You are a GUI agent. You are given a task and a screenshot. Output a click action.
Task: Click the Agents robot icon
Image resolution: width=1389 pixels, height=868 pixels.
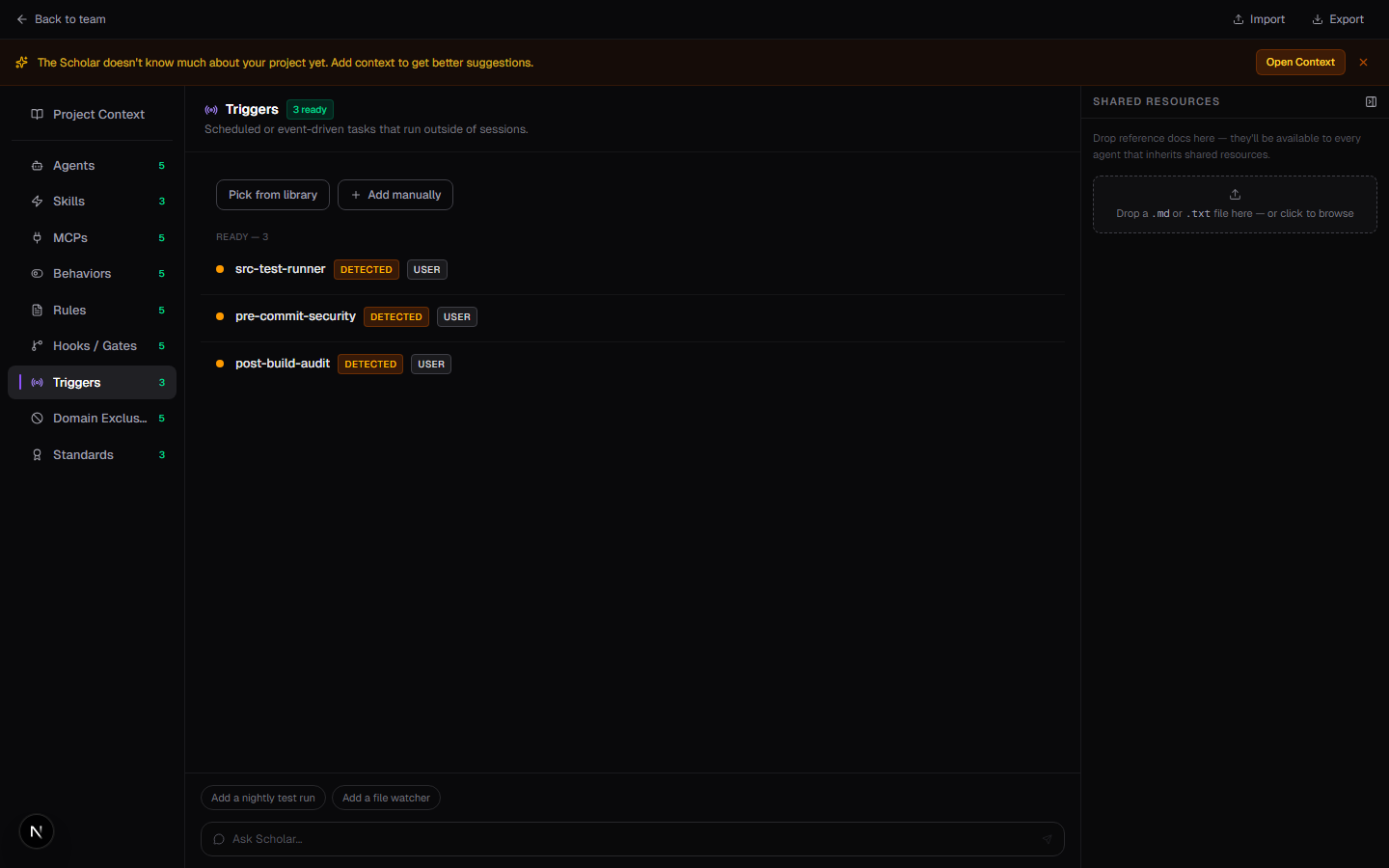pos(37,166)
